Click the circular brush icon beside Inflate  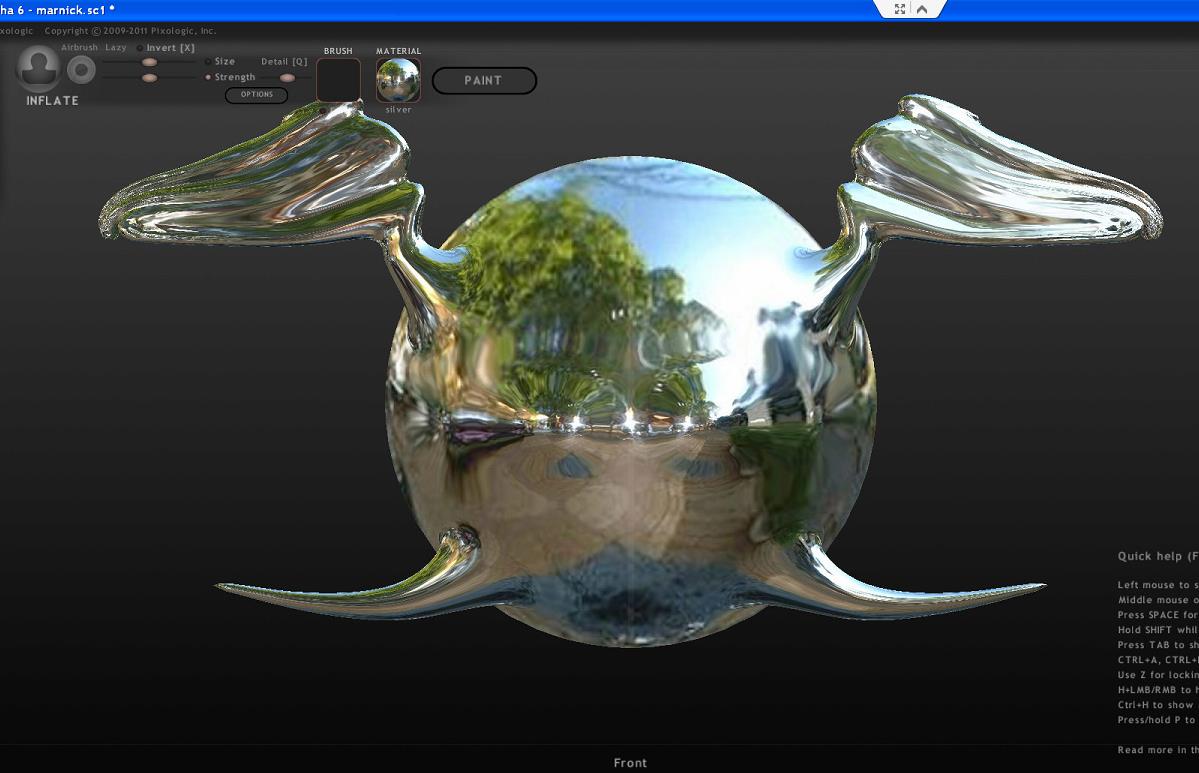tap(81, 70)
